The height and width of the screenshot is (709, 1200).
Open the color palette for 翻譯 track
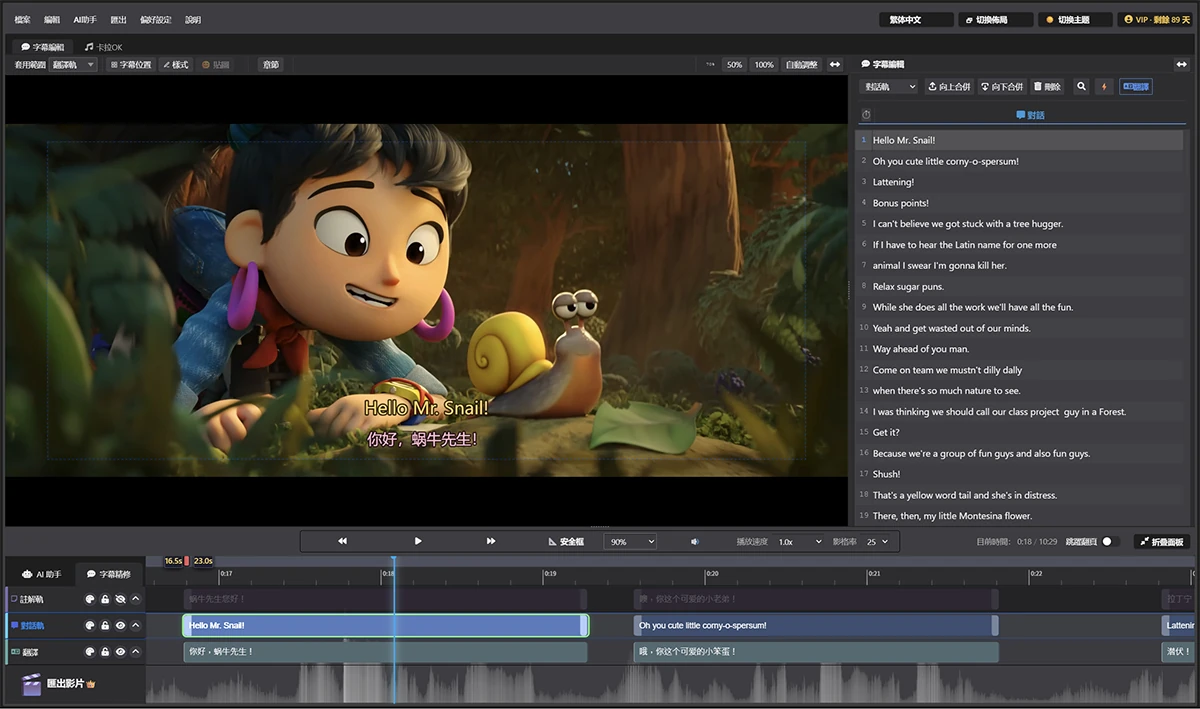click(x=89, y=652)
